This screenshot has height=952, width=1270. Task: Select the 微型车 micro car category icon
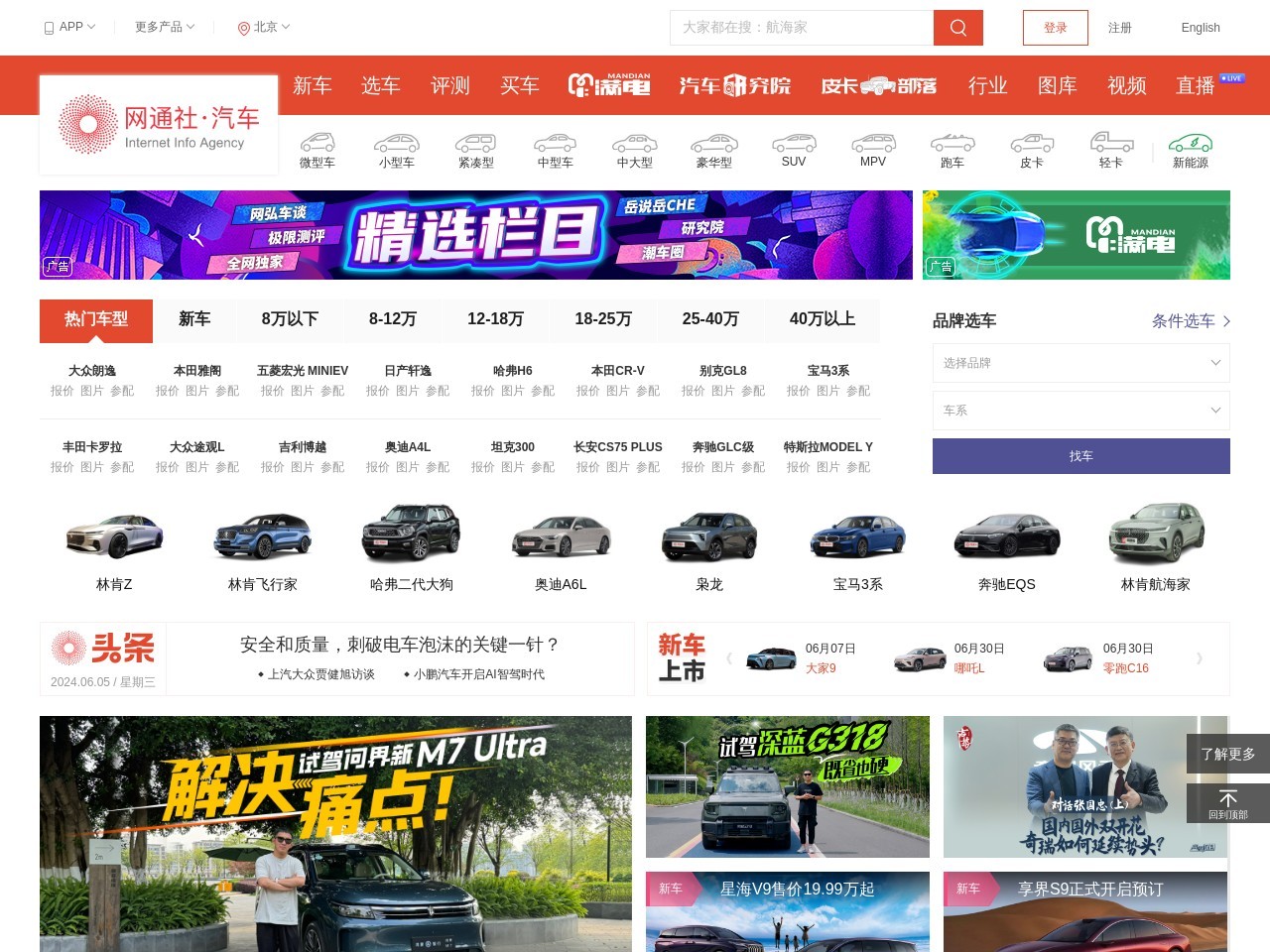coord(317,144)
